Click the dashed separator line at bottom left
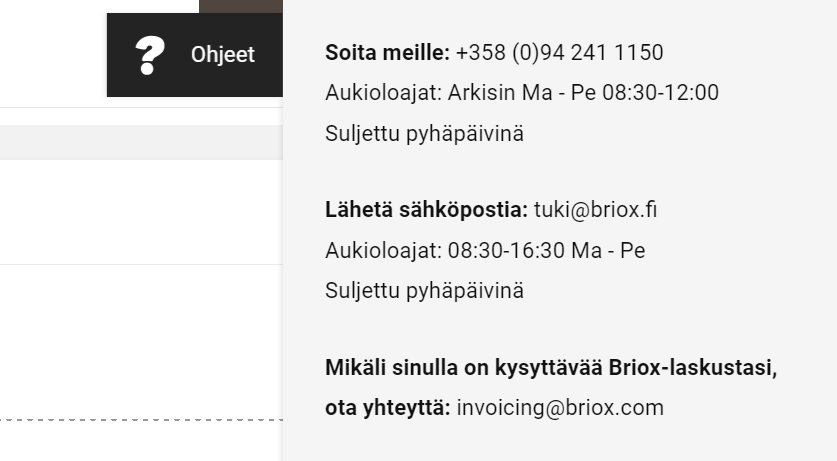837x461 pixels. click(141, 420)
